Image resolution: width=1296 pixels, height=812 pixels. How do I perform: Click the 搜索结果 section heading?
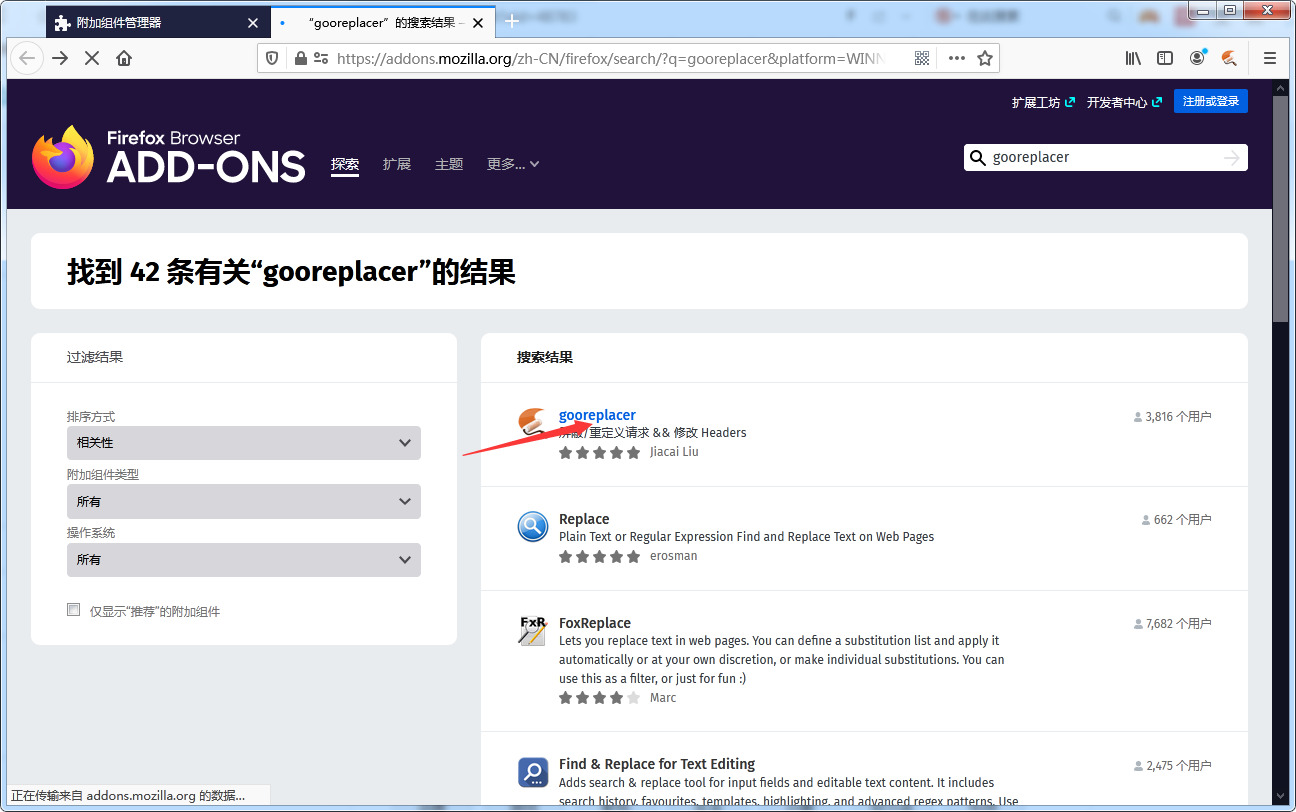coord(545,357)
